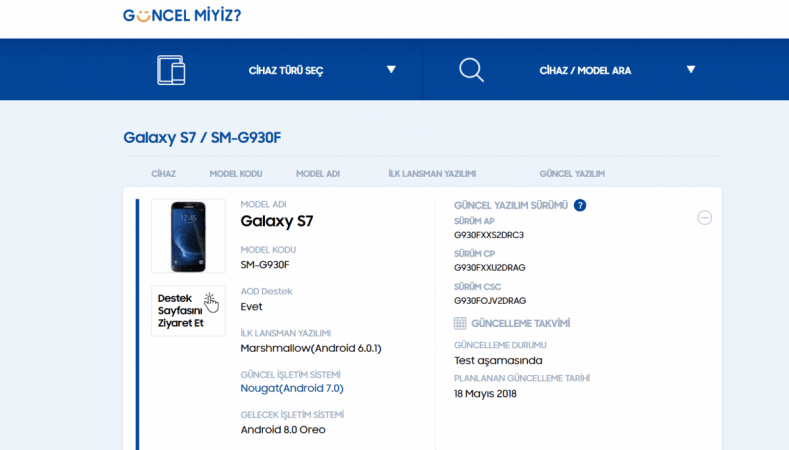The width and height of the screenshot is (789, 450).
Task: Click Marshmallow(Android 6.0.1) text
Action: click(x=311, y=348)
